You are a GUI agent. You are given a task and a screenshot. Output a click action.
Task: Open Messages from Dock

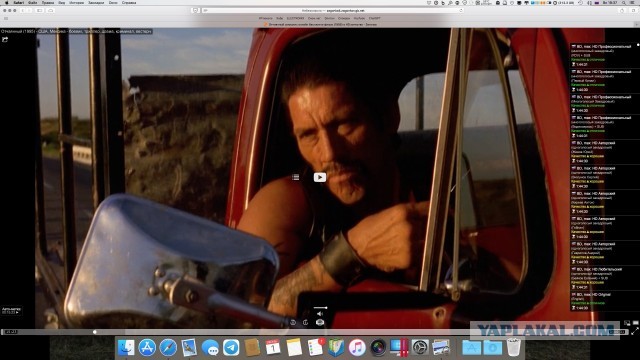[x=210, y=348]
